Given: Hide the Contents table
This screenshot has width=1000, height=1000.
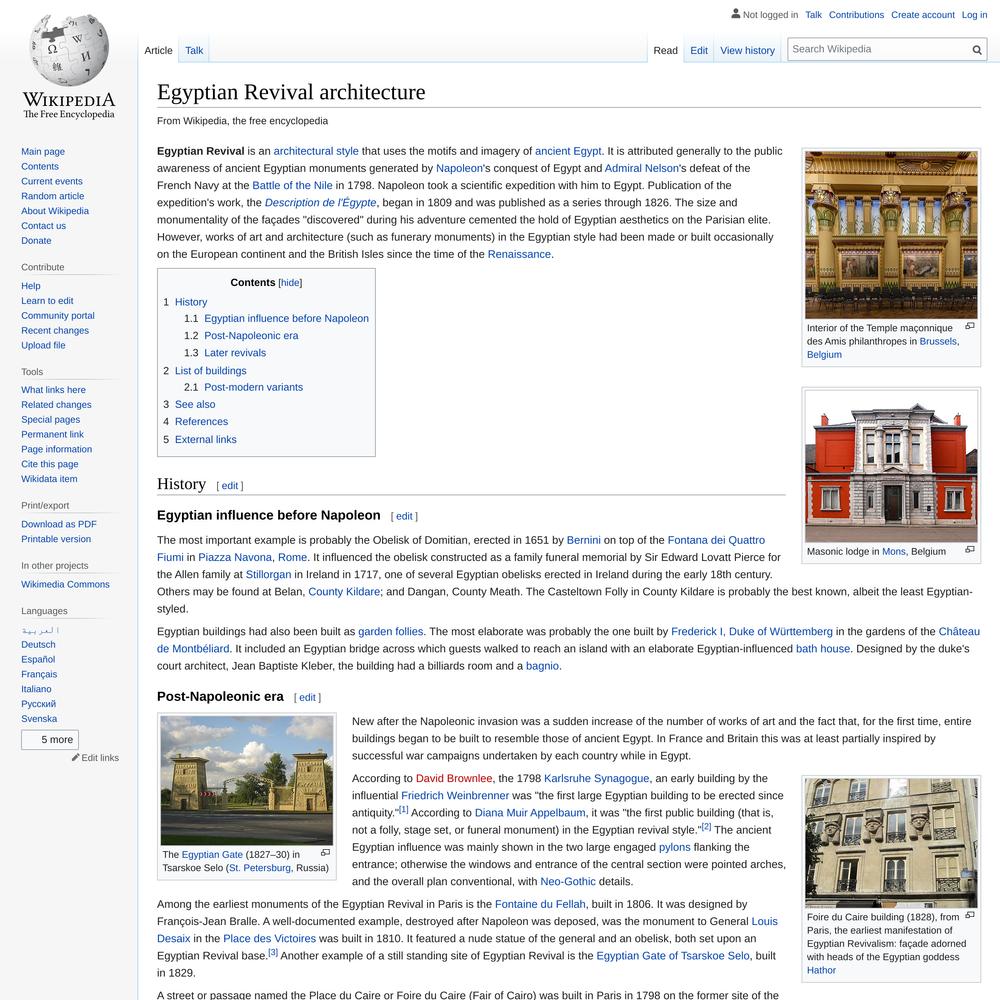Looking at the screenshot, I should (x=290, y=283).
